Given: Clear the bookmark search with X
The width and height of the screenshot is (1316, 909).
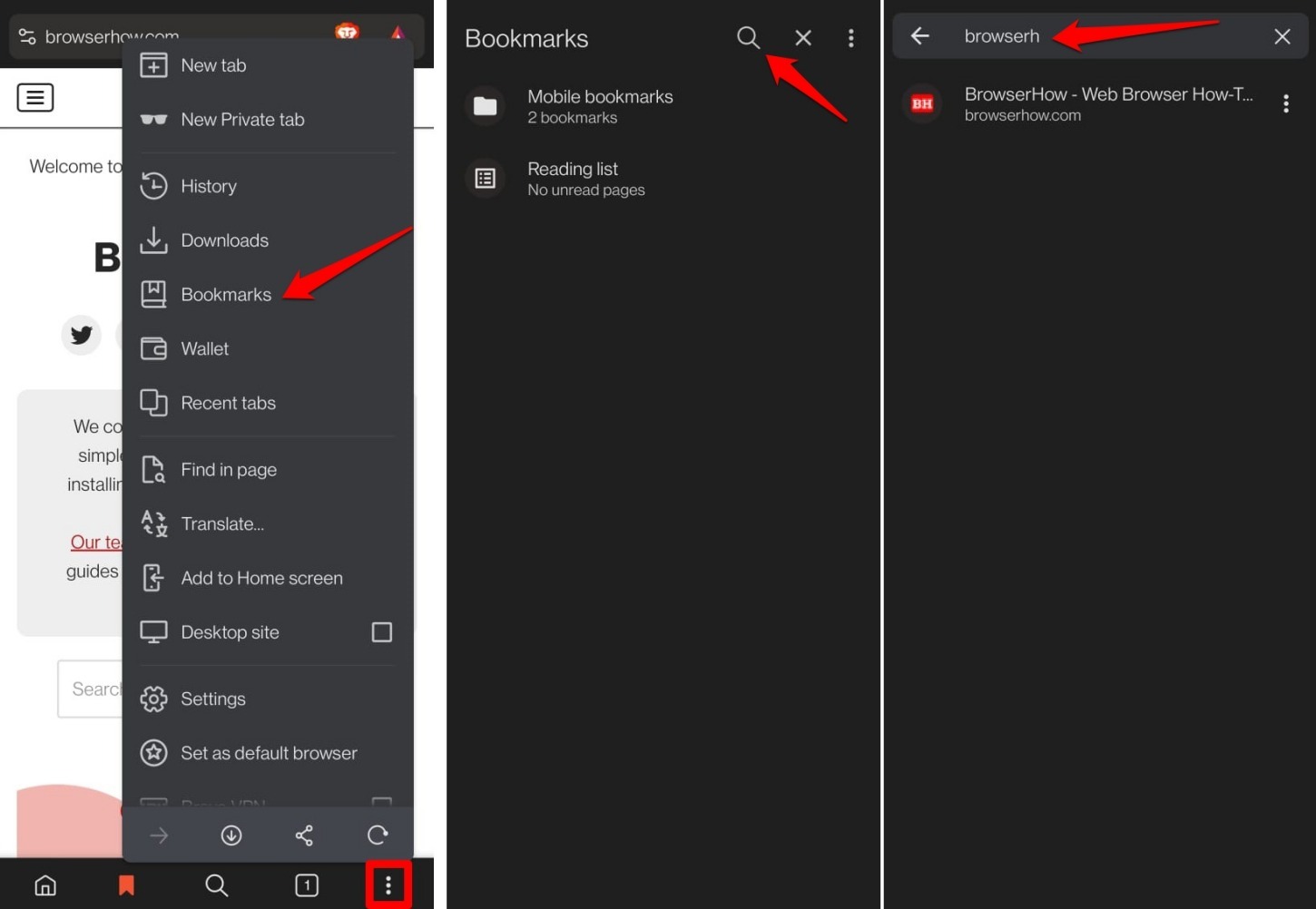Looking at the screenshot, I should pos(1282,36).
